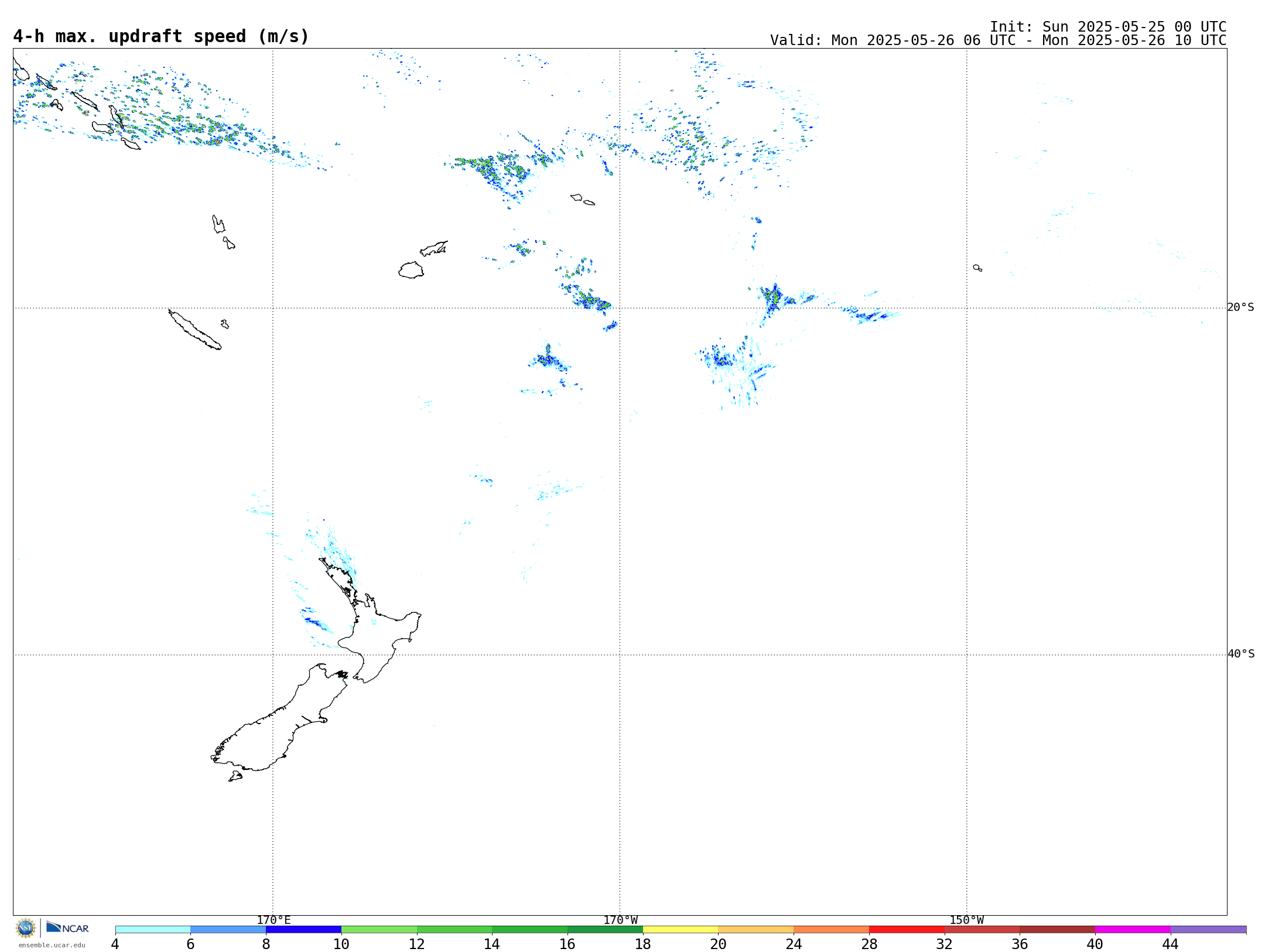Click the light green 10-12 colorbar segment

[379, 930]
